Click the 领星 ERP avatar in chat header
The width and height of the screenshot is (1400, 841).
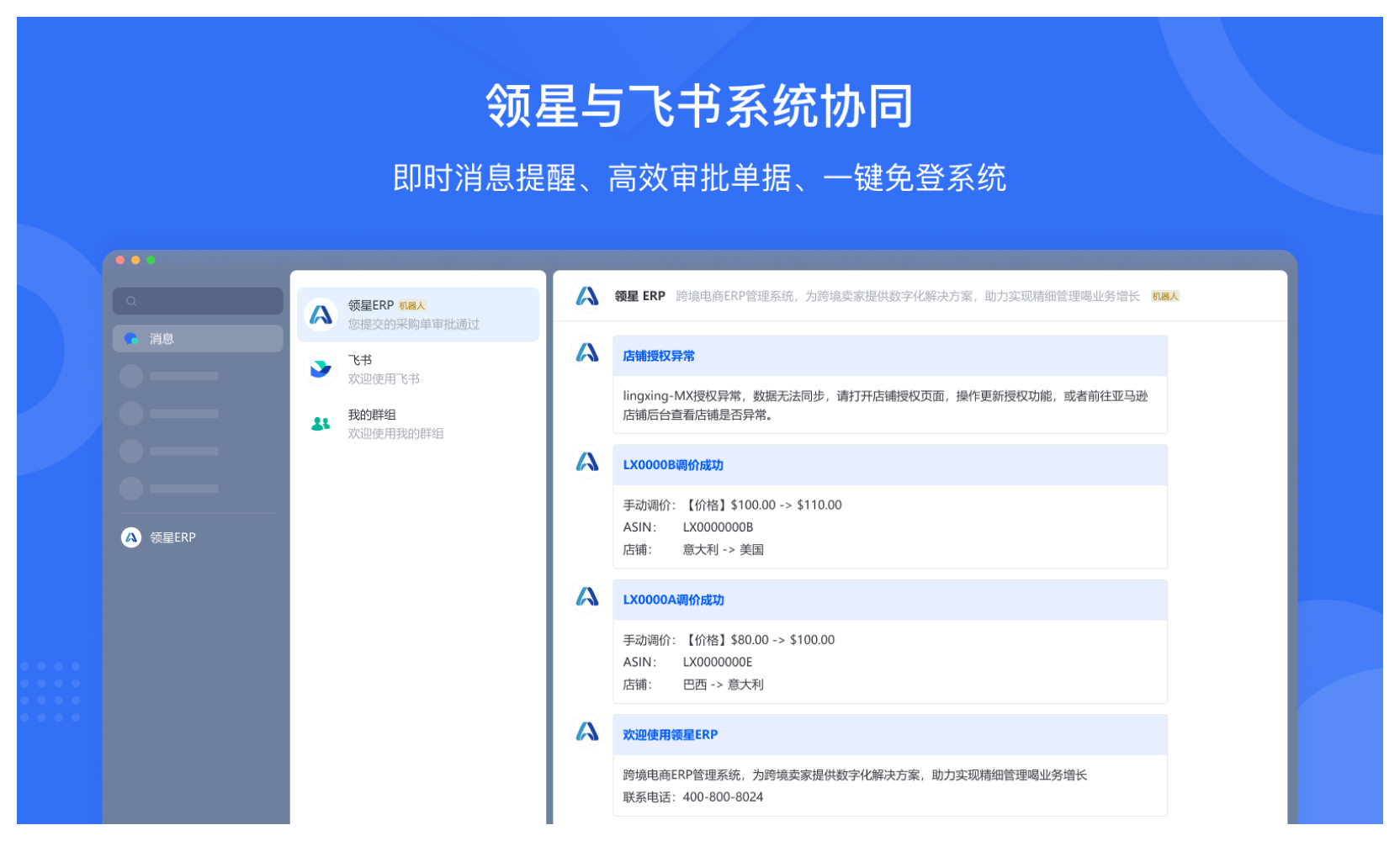click(x=587, y=296)
